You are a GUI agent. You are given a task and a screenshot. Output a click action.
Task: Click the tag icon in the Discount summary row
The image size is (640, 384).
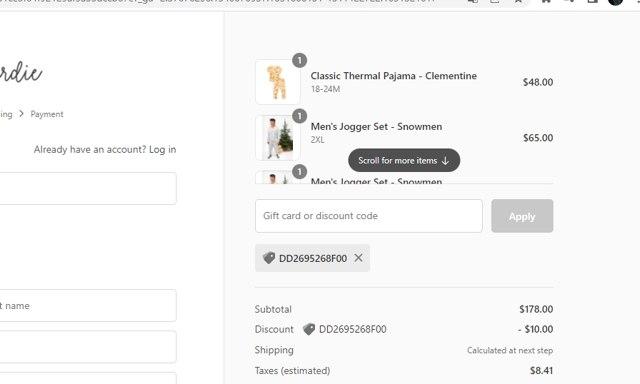click(x=309, y=329)
